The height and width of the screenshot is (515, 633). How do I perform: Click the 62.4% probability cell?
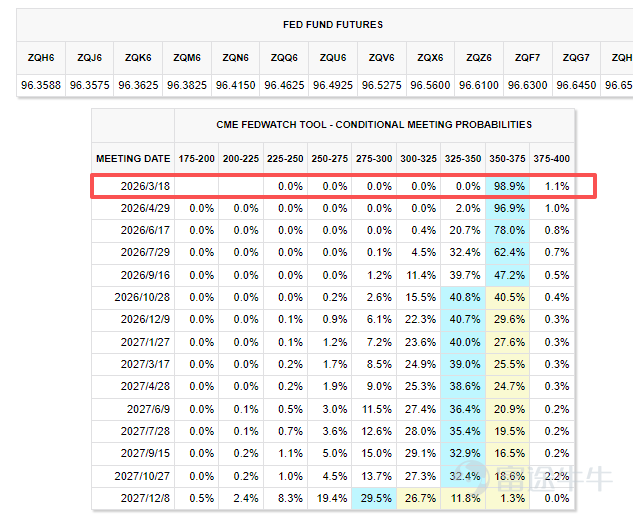(x=507, y=253)
